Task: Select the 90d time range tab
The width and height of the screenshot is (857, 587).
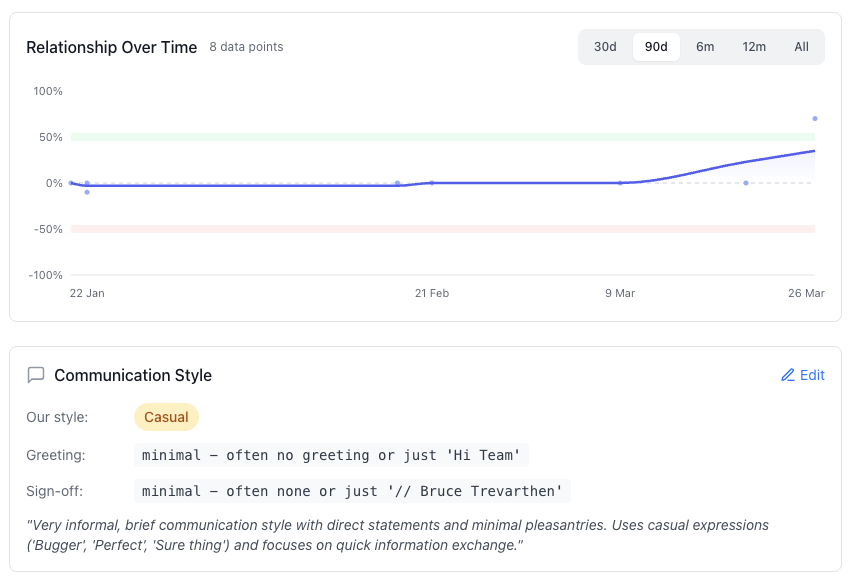Action: click(656, 47)
